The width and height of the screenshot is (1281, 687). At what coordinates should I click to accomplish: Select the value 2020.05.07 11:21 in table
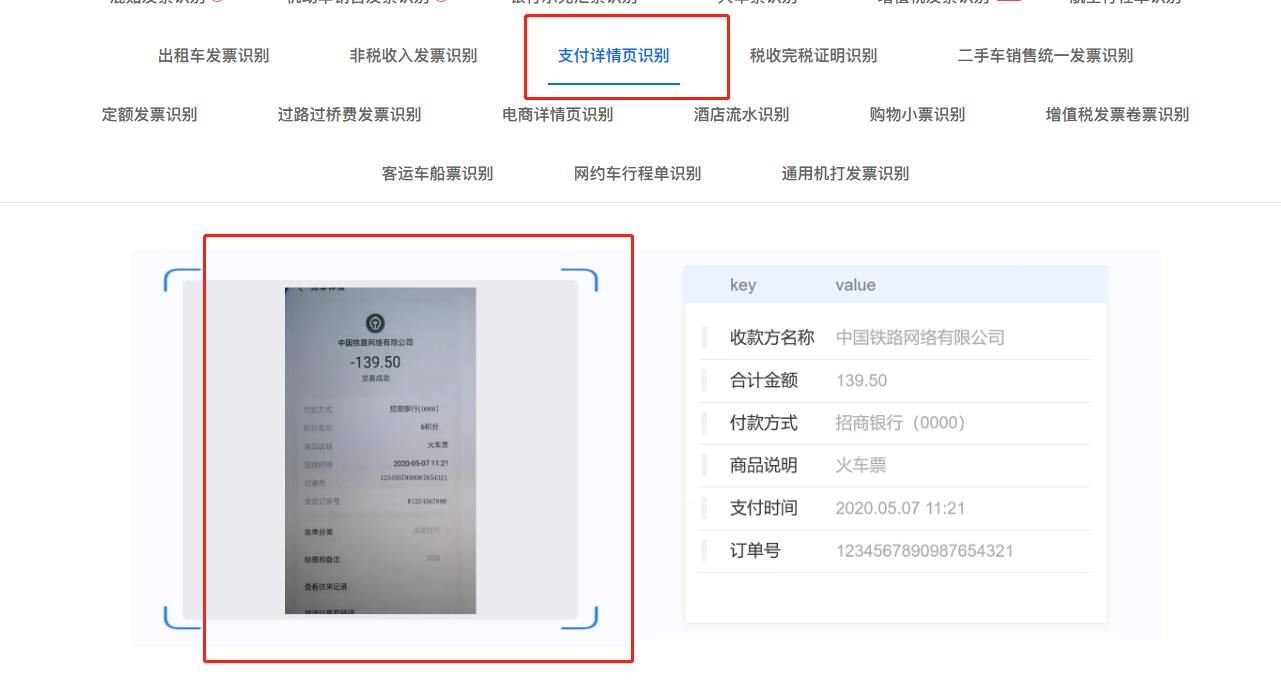pyautogui.click(x=900, y=508)
